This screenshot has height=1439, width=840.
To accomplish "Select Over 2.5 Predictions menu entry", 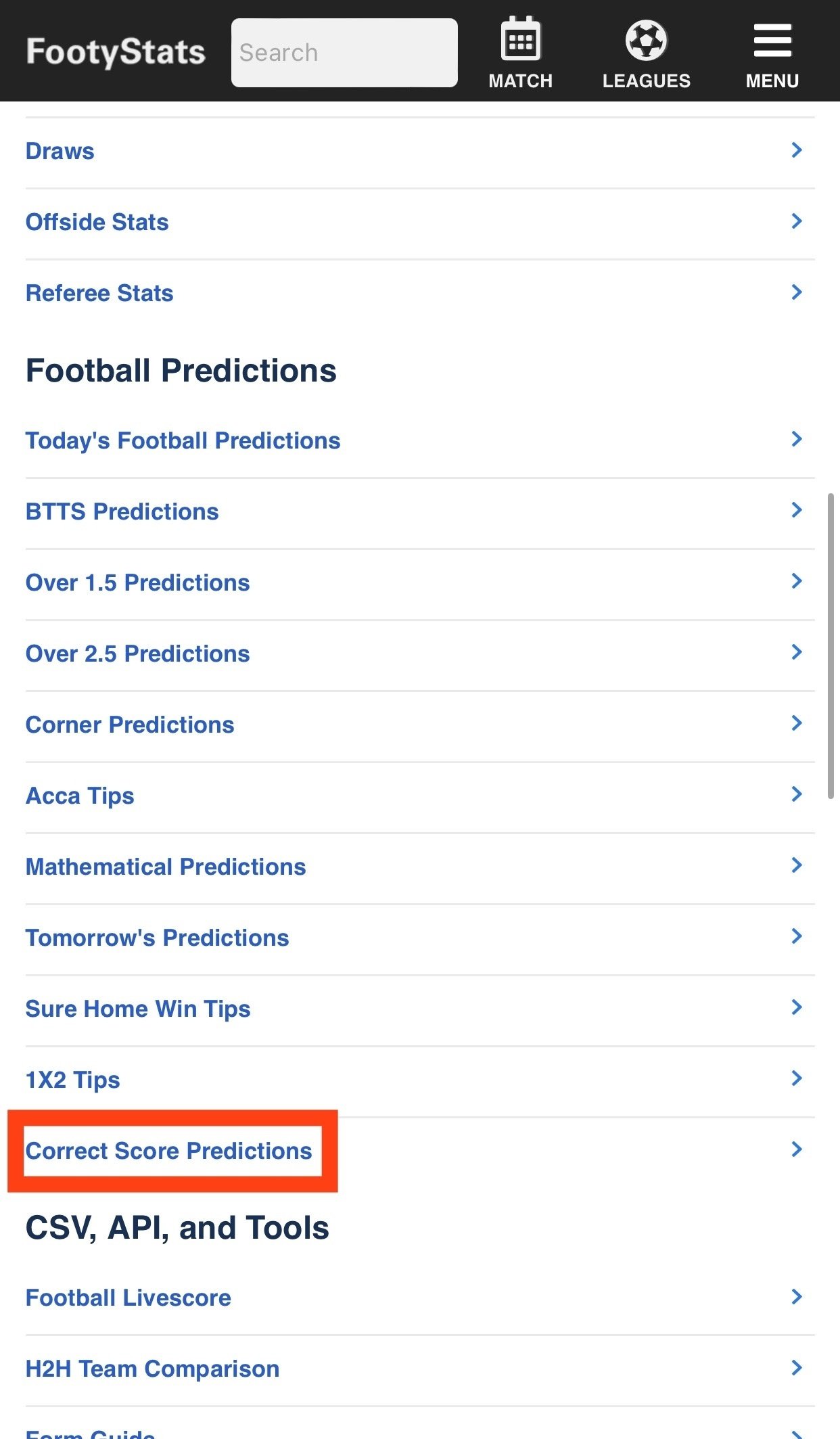I will [137, 654].
